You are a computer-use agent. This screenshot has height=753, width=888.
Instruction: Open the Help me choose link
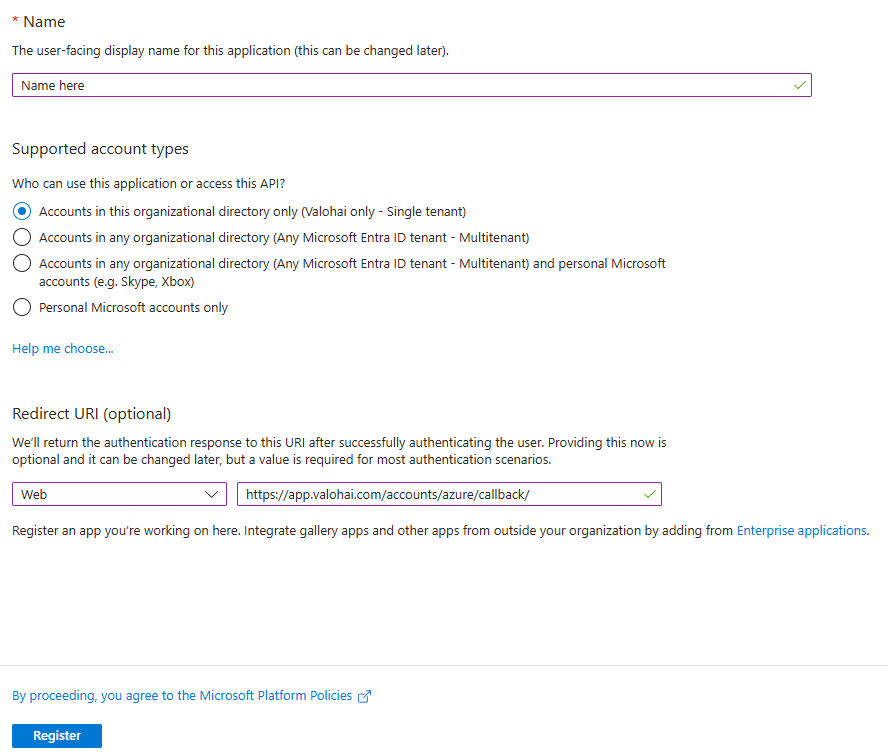click(63, 349)
